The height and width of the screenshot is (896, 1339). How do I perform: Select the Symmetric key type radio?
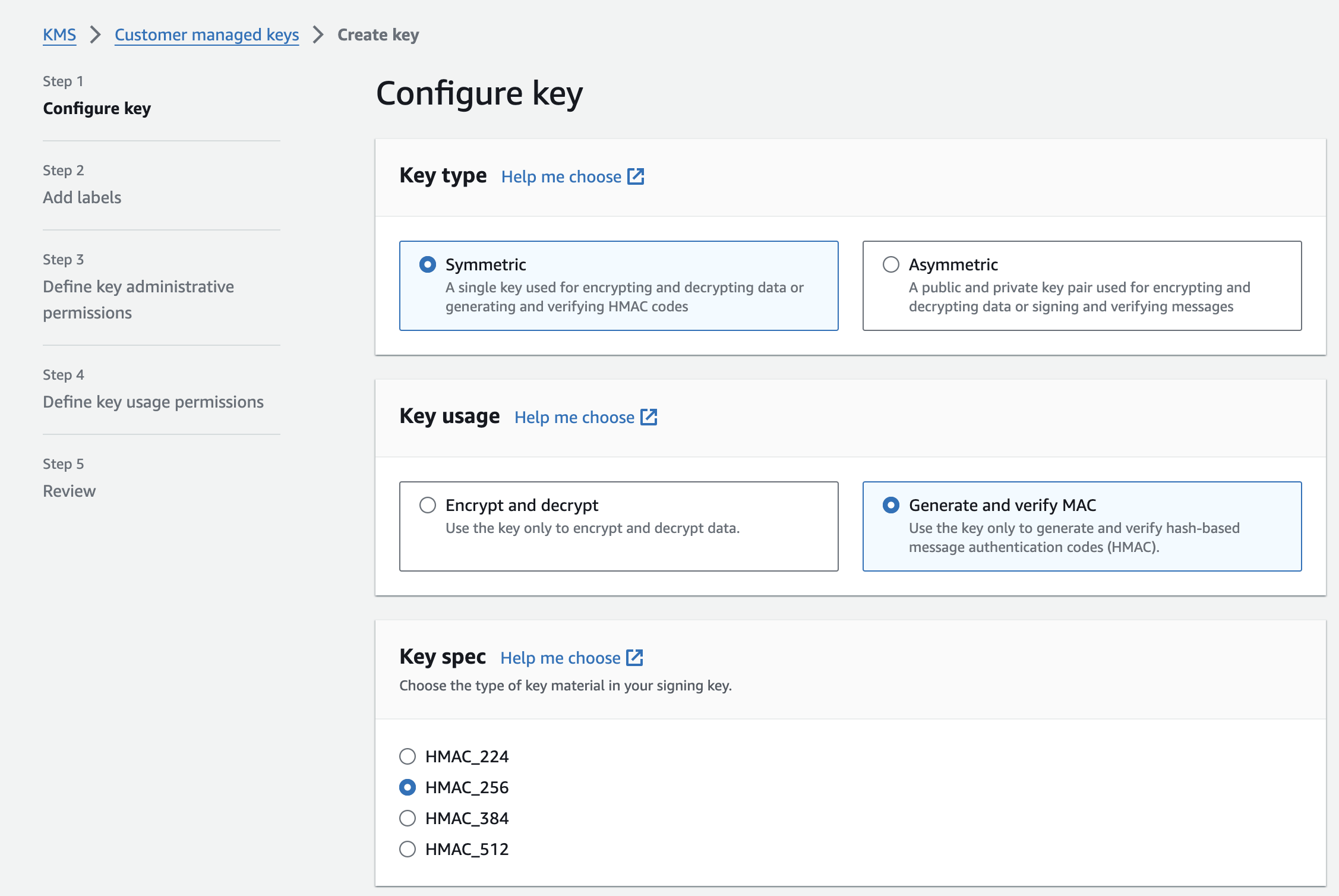(428, 264)
